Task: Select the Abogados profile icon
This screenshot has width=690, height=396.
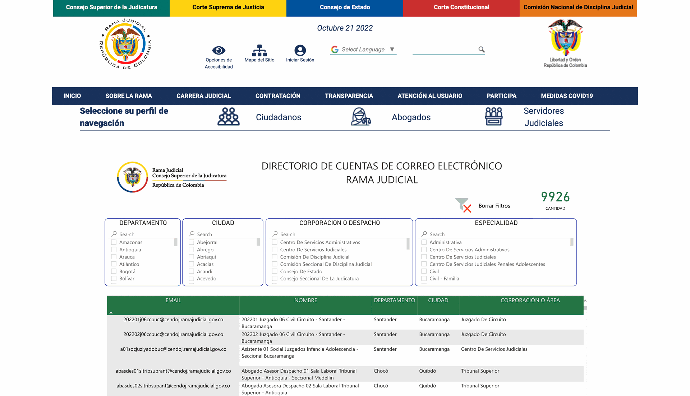Action: pos(360,117)
